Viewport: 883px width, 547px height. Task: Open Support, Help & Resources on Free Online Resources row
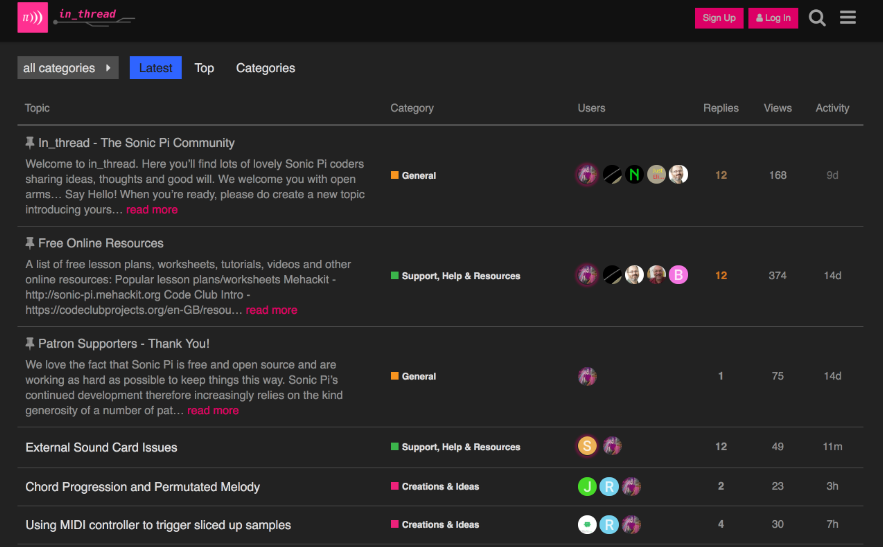(456, 275)
